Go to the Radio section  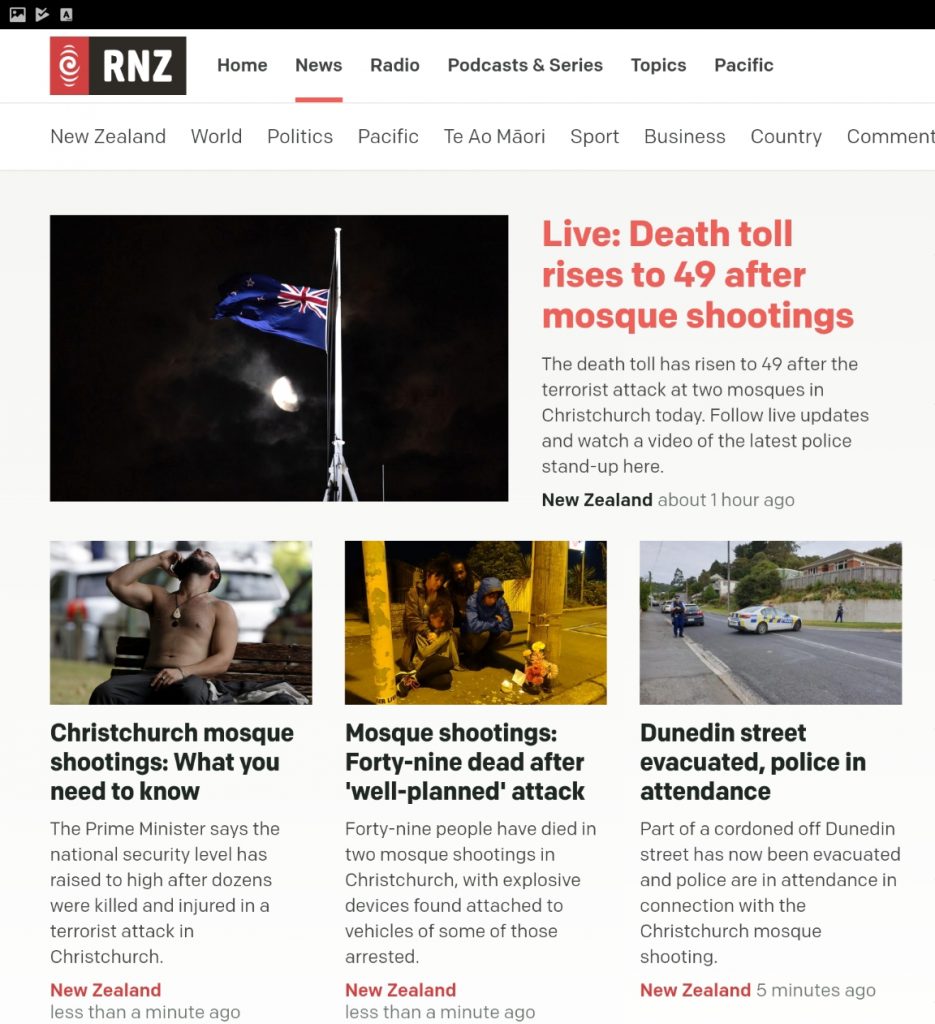tap(395, 65)
